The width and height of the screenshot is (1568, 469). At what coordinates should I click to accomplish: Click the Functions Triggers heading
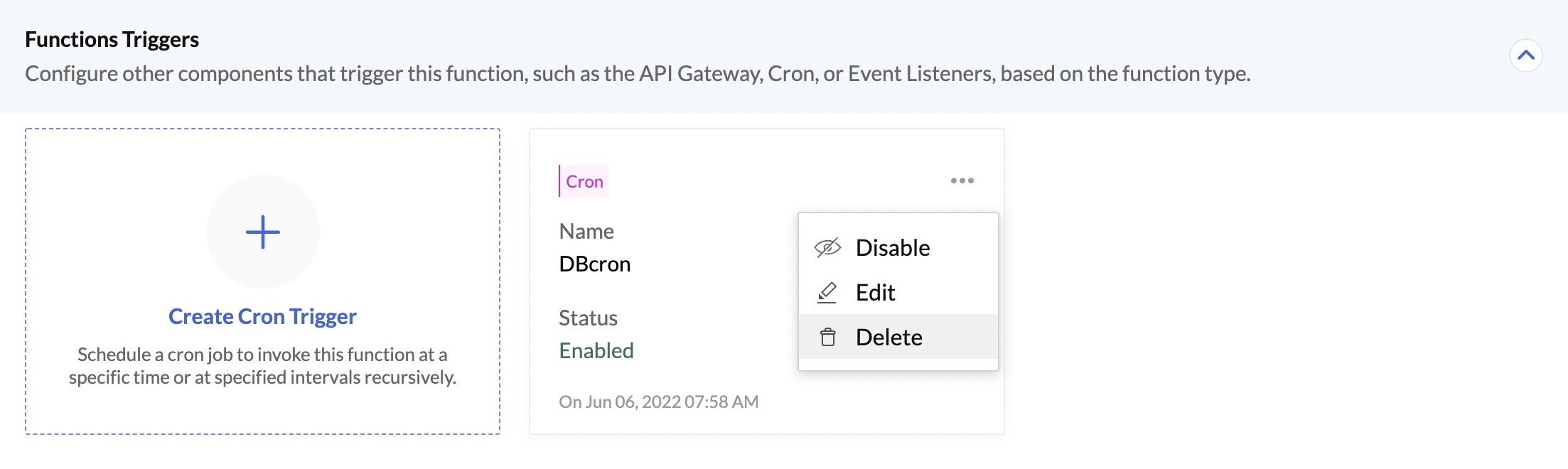112,40
